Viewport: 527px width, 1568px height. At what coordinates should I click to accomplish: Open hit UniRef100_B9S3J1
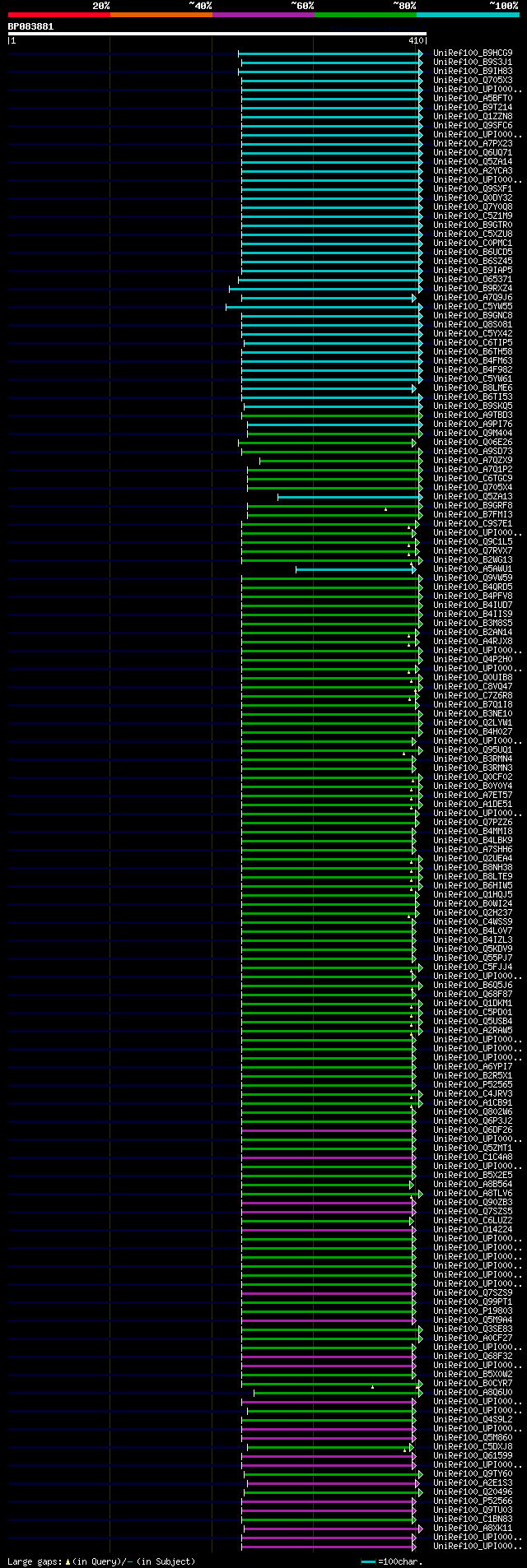[473, 63]
